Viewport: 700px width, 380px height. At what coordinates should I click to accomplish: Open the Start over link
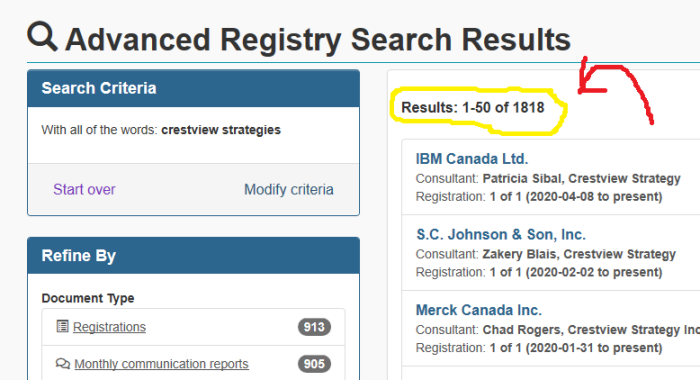coord(84,189)
